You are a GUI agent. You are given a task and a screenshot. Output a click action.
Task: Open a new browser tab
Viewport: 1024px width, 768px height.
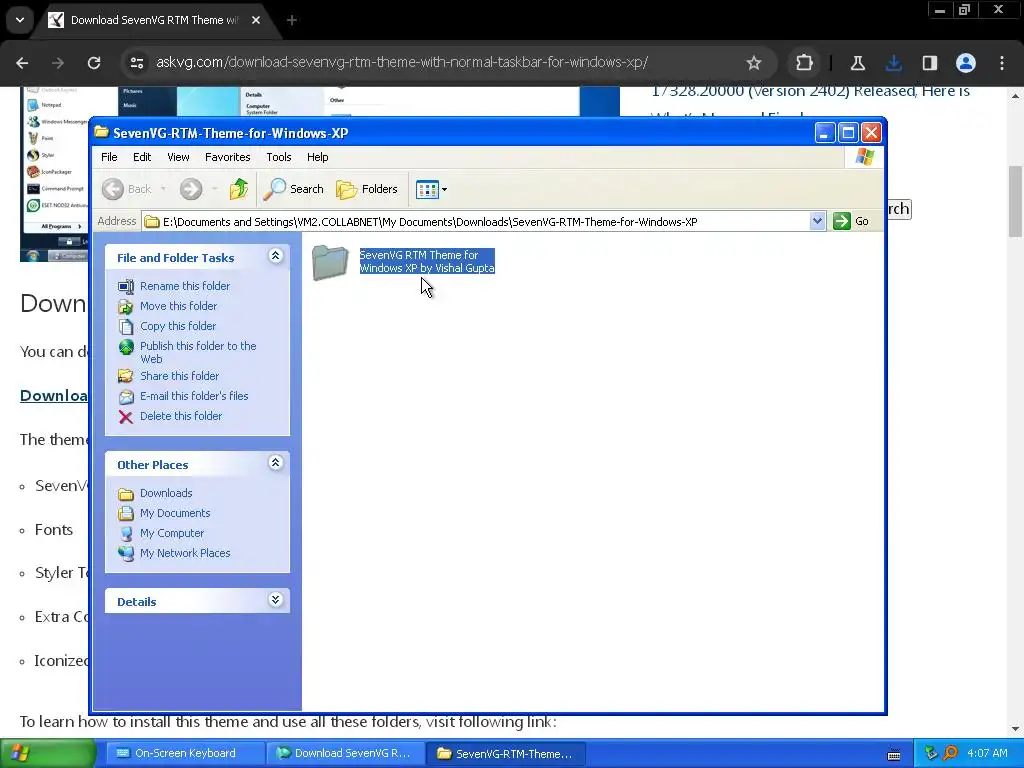point(291,20)
